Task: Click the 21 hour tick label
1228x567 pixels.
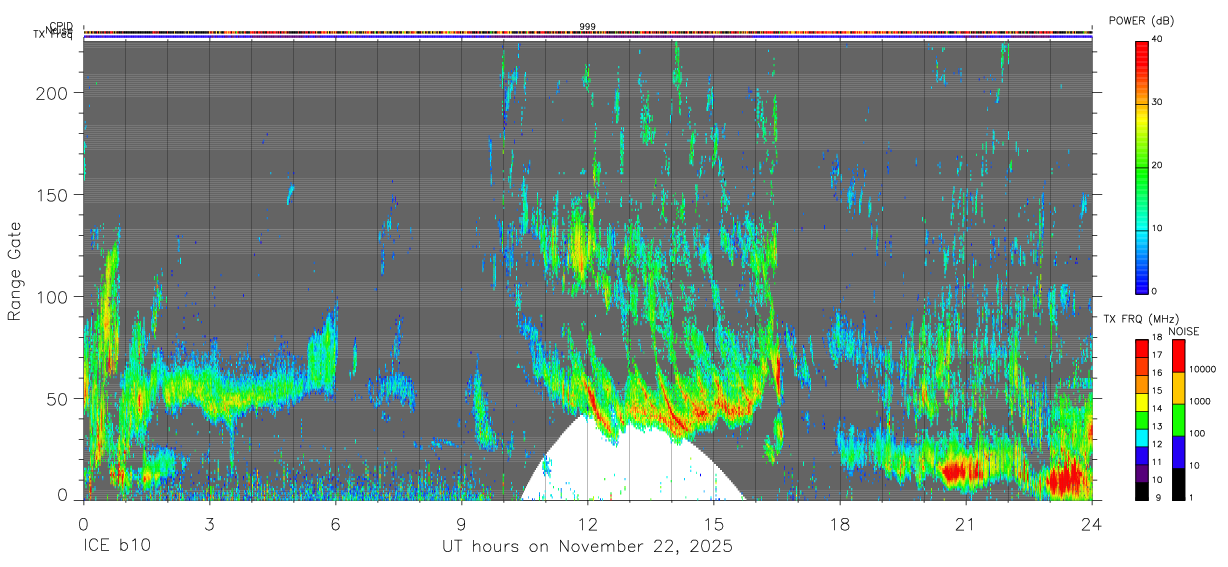Action: click(x=966, y=524)
